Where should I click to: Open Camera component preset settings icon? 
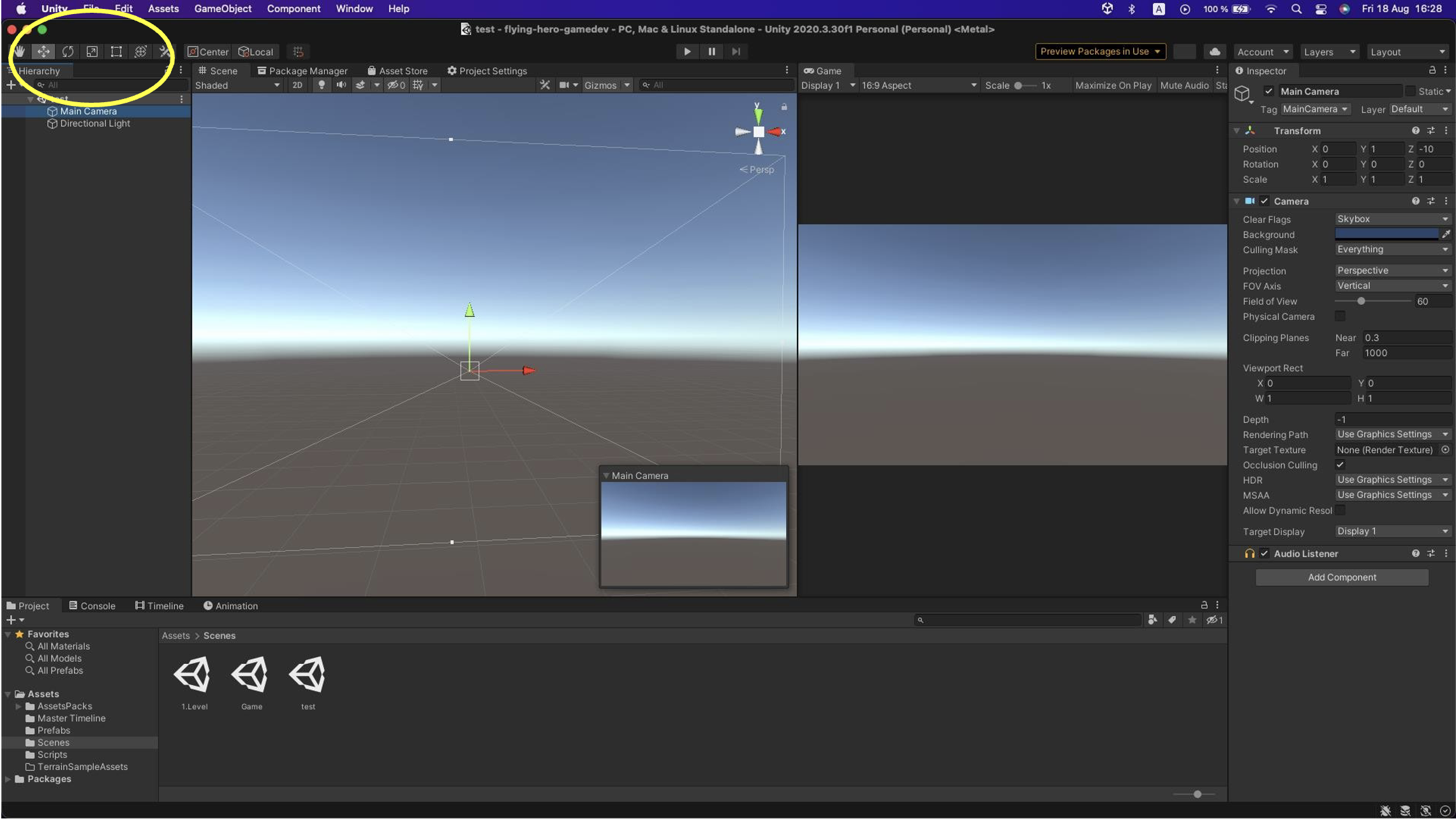(x=1431, y=201)
